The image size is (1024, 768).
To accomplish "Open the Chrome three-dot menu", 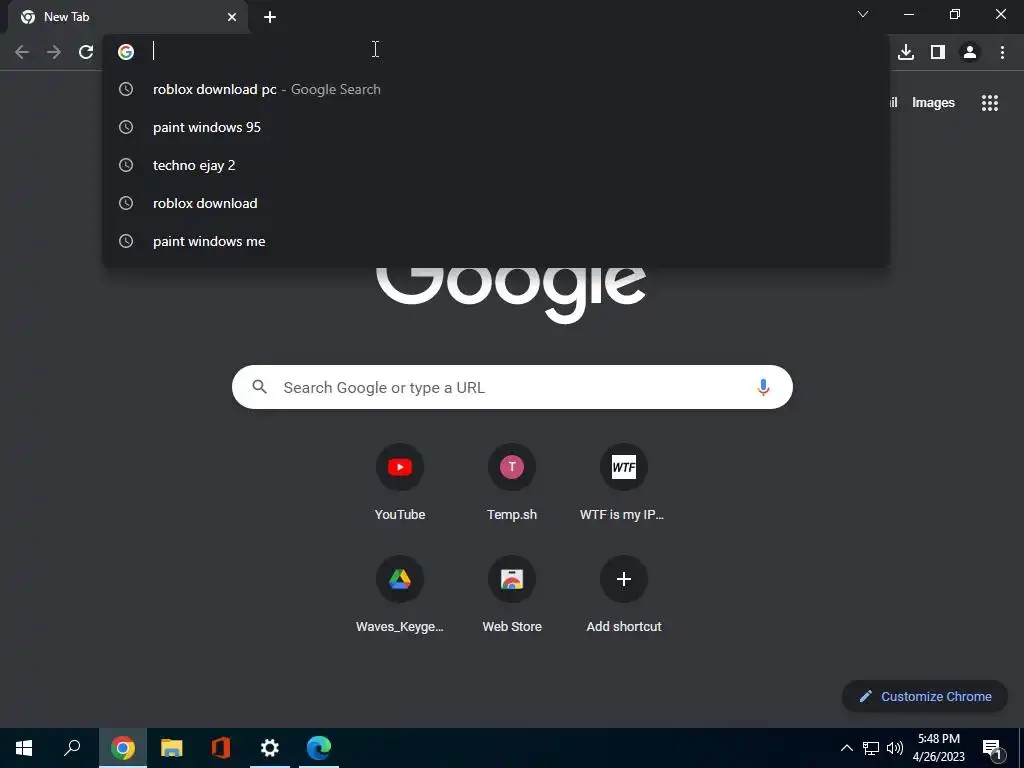I will click(1002, 52).
